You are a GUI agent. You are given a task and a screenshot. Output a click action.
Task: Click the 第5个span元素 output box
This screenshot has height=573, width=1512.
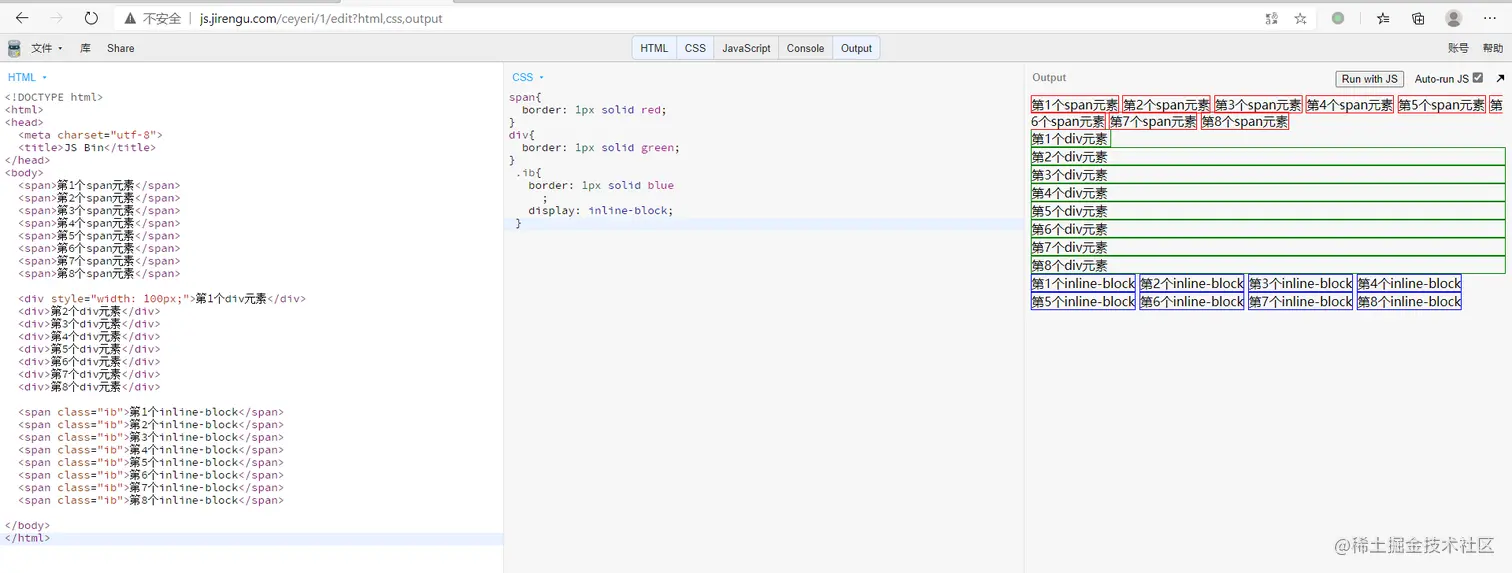1441,105
